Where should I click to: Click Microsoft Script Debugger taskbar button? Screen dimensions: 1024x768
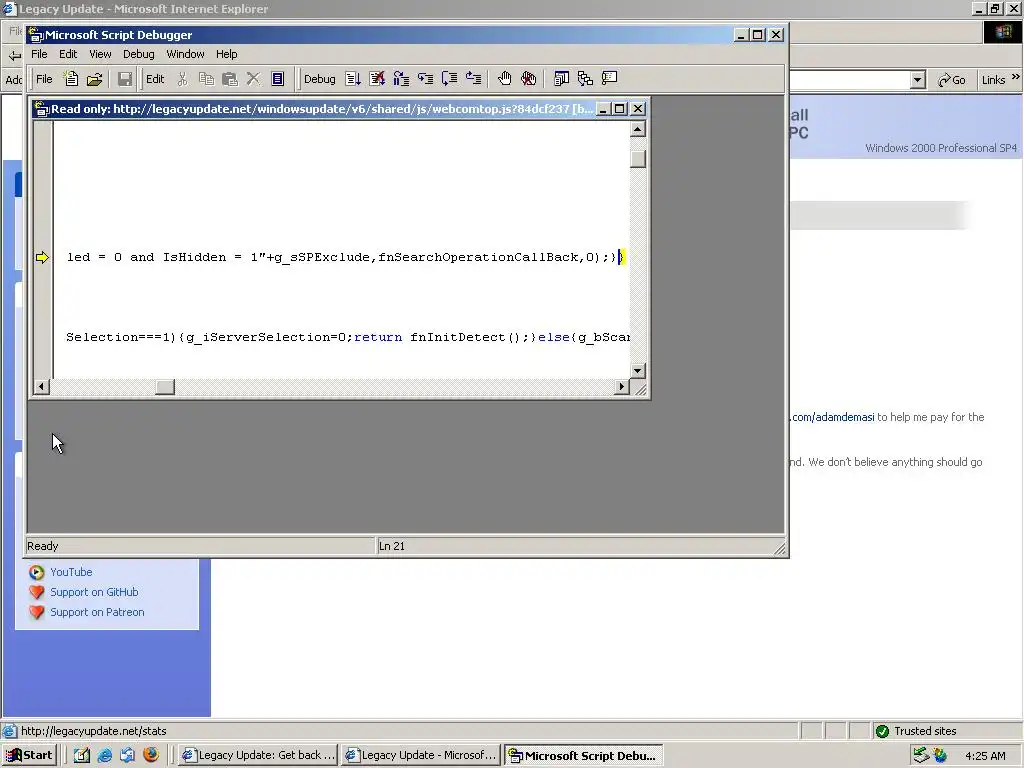coord(584,756)
